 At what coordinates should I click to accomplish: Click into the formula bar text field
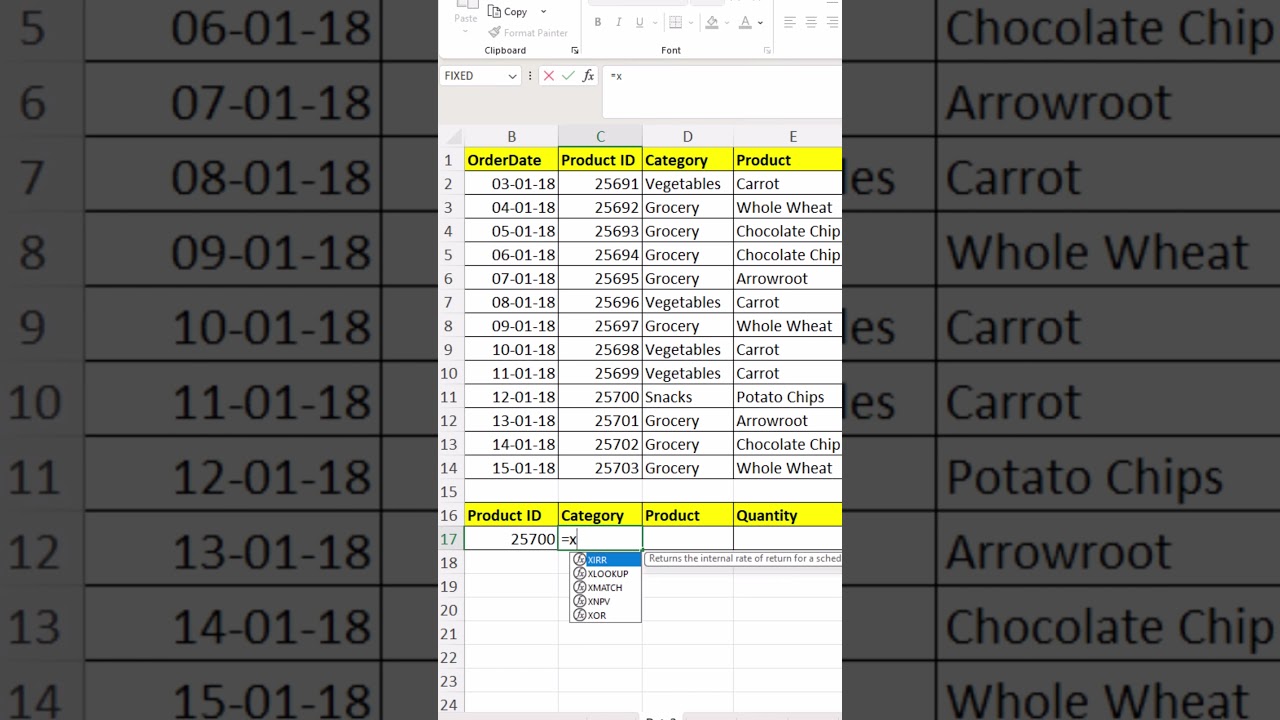pos(722,92)
